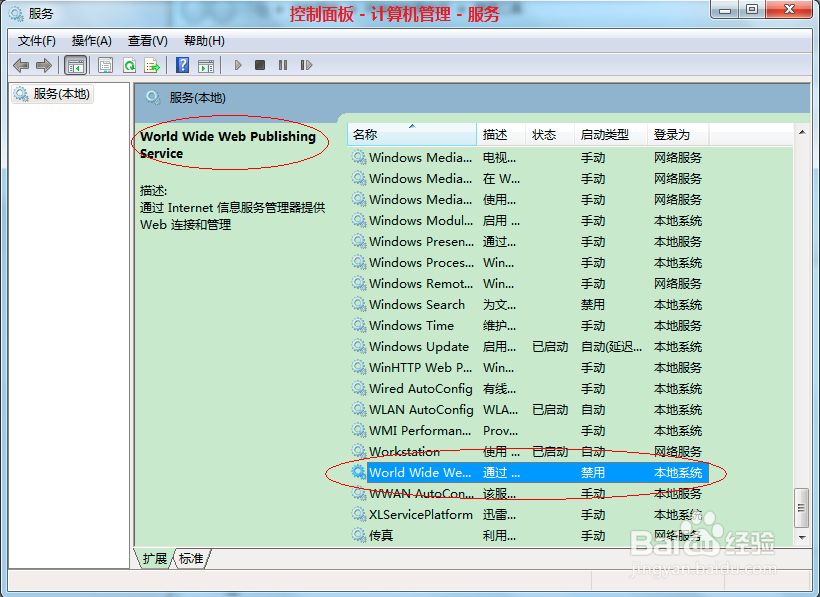Switch to the 扩展 tab
Viewport: 820px width, 597px height.
[154, 559]
